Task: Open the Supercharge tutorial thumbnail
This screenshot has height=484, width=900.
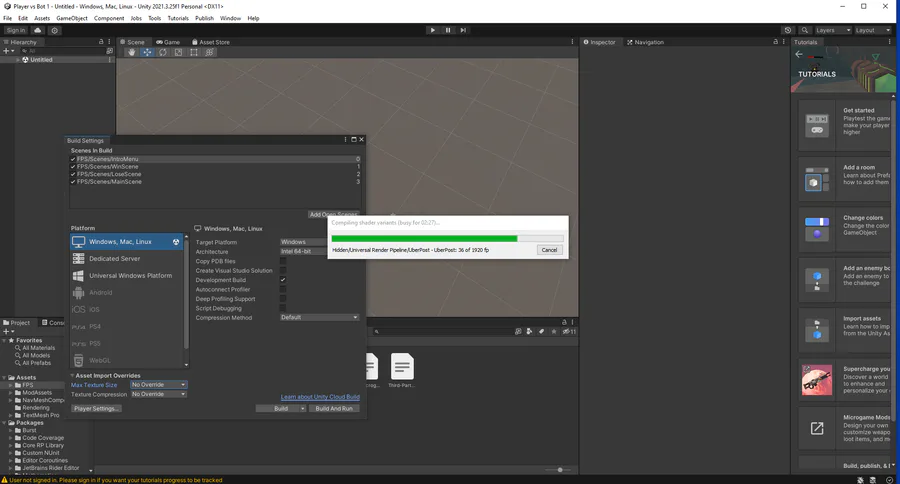Action: (x=817, y=380)
